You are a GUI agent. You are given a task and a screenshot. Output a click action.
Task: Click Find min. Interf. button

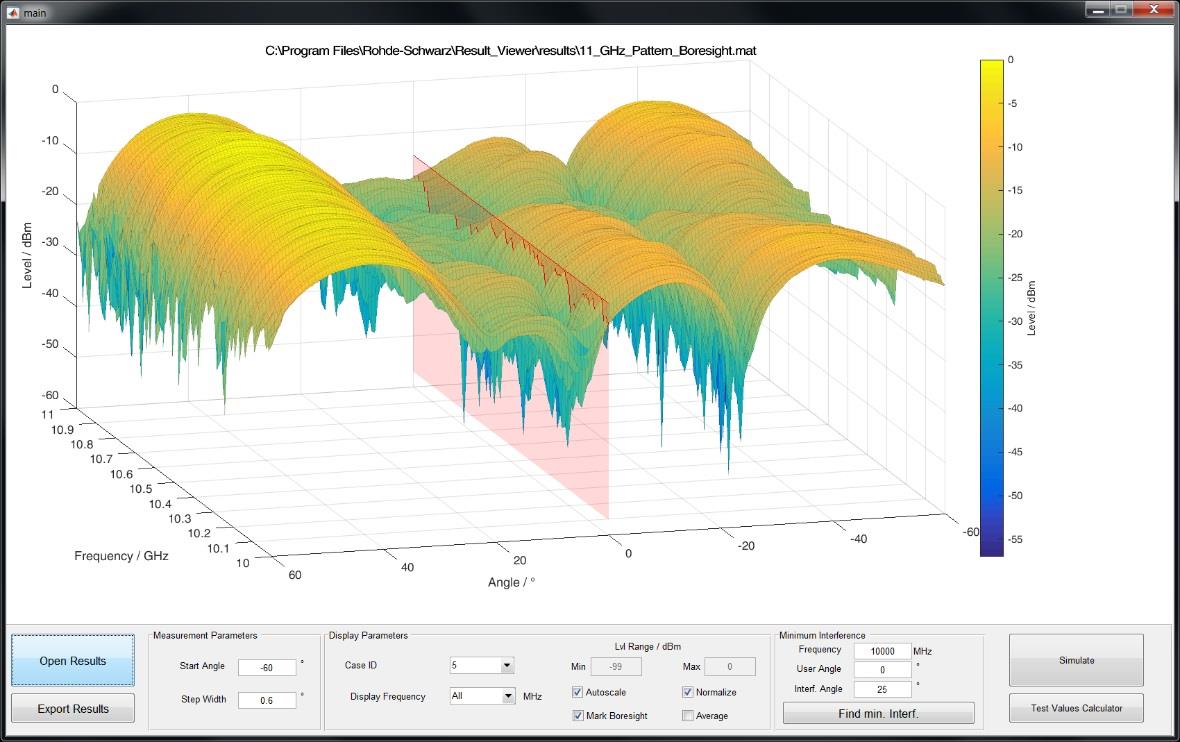pos(878,713)
